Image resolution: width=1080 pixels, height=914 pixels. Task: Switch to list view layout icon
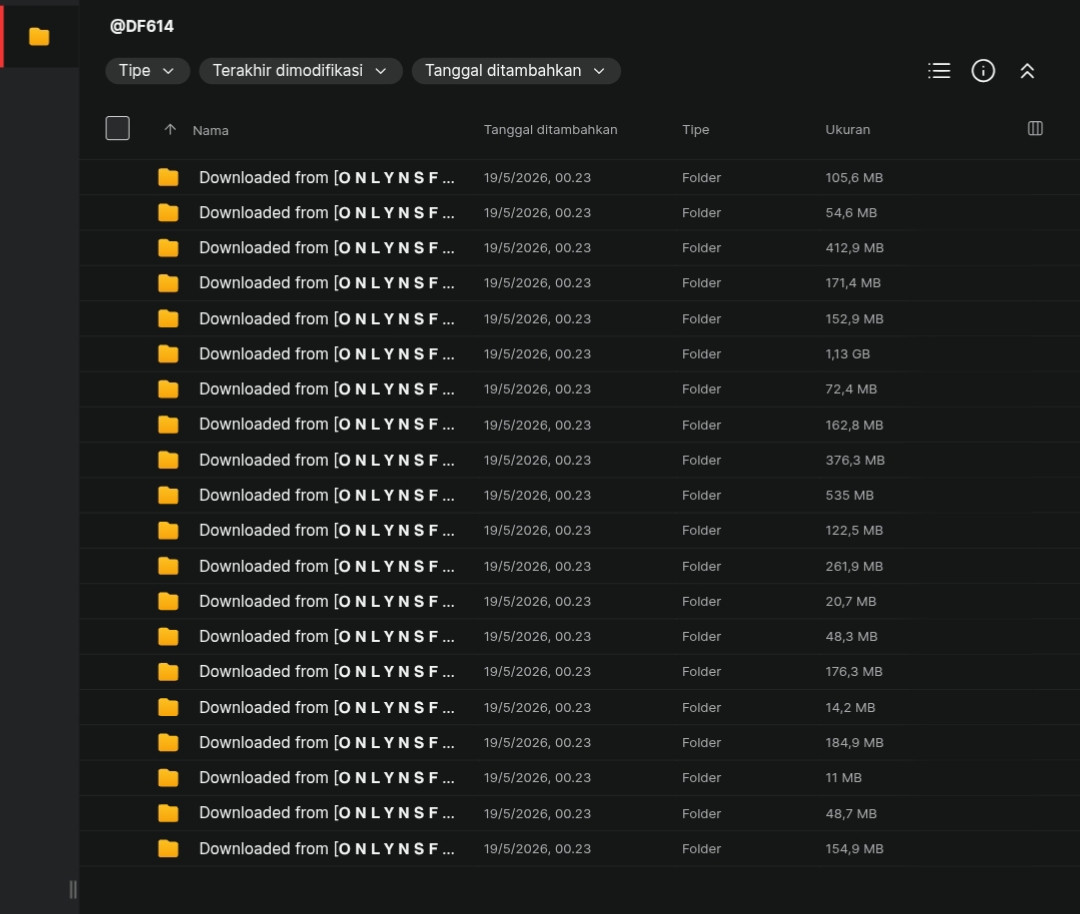click(x=939, y=71)
